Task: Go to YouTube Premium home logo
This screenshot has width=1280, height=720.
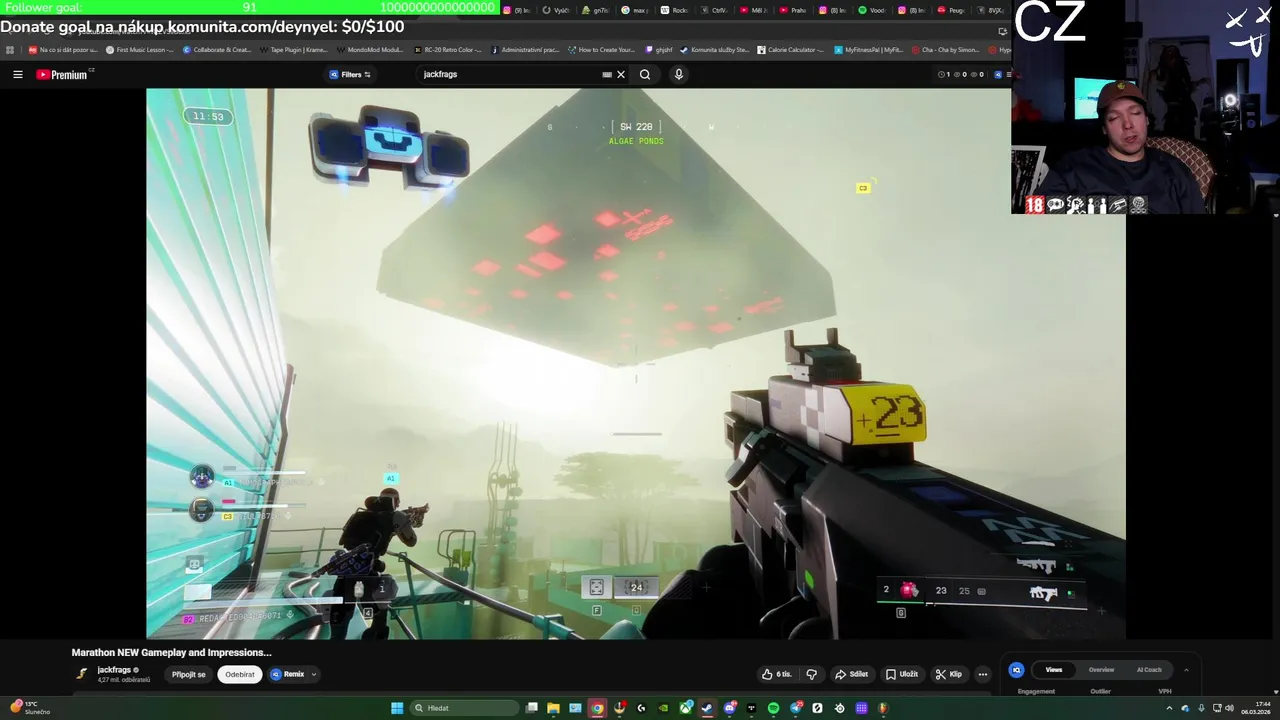Action: coord(64,74)
